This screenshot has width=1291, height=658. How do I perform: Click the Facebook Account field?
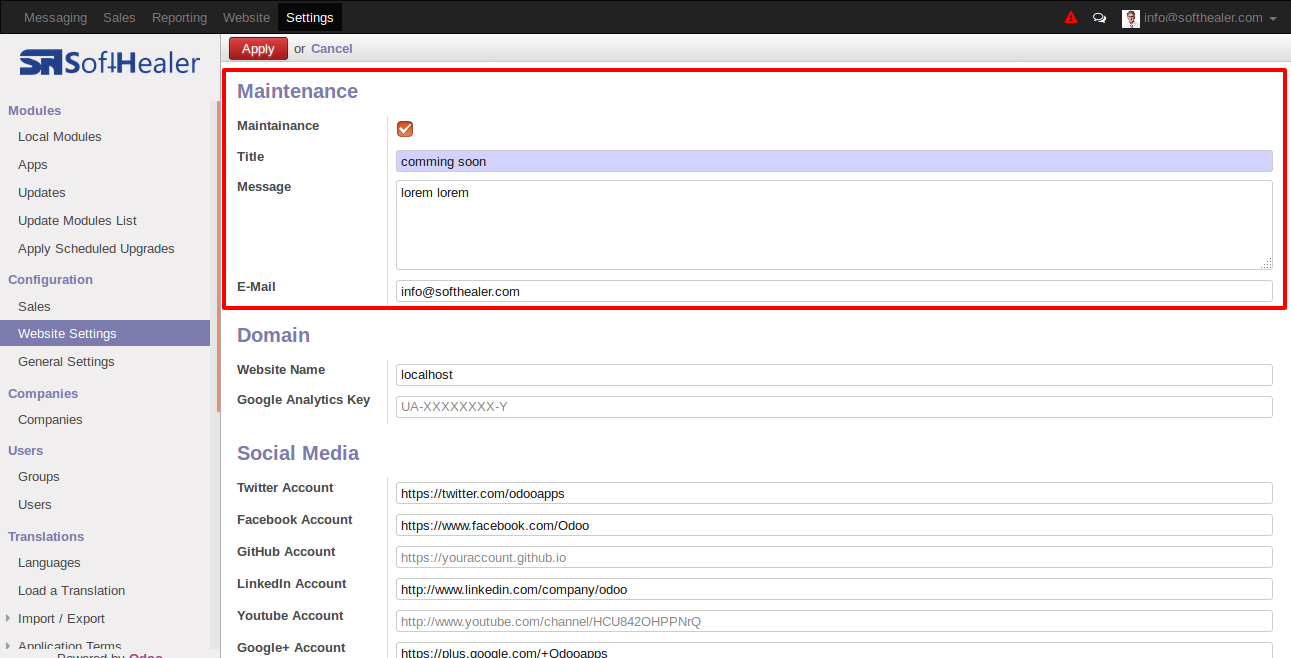click(834, 525)
